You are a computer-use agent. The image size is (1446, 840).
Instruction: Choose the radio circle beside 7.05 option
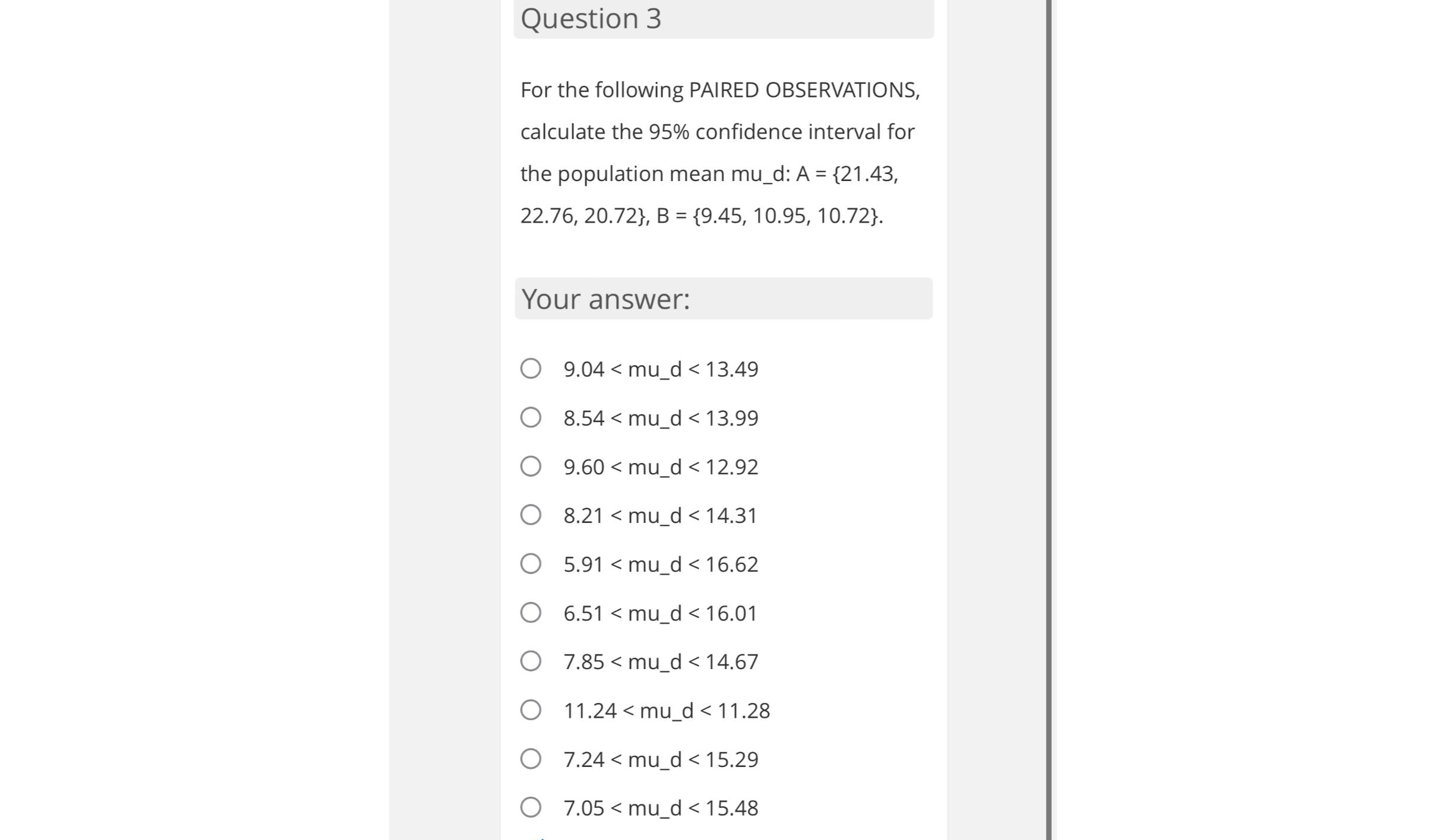pos(531,807)
